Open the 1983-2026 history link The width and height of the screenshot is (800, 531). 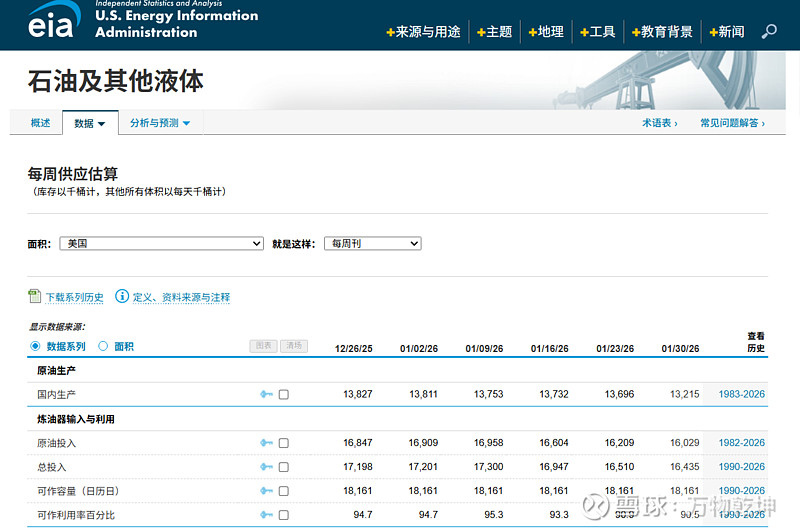pos(741,395)
